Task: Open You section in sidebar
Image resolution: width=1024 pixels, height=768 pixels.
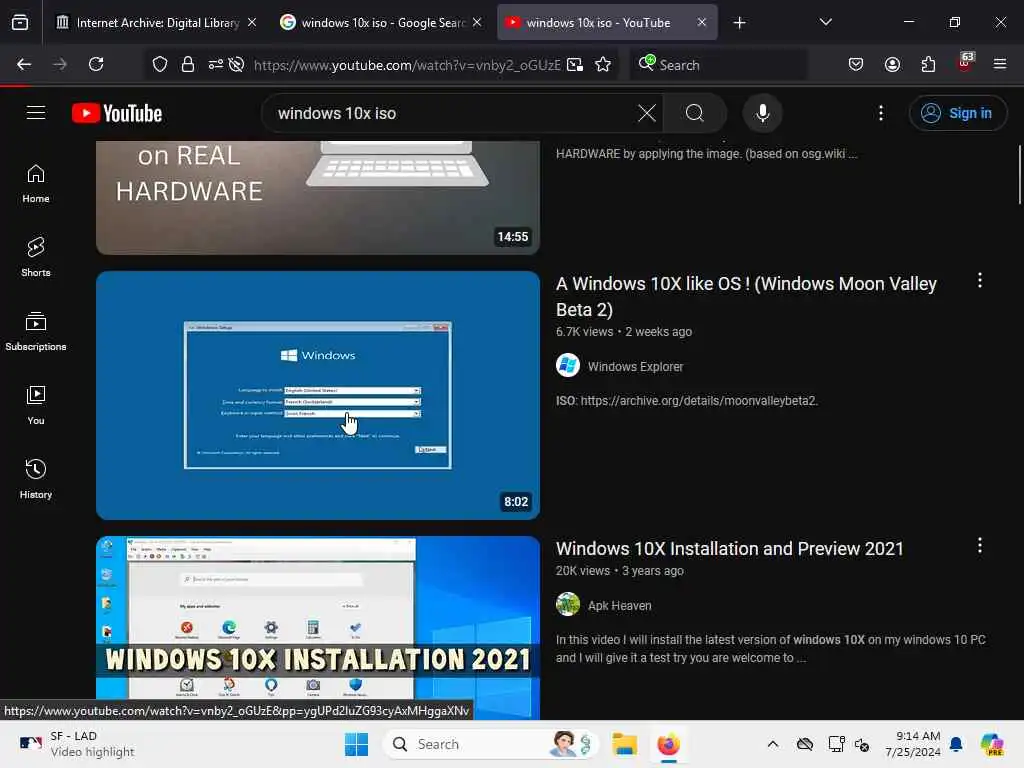Action: pyautogui.click(x=36, y=406)
